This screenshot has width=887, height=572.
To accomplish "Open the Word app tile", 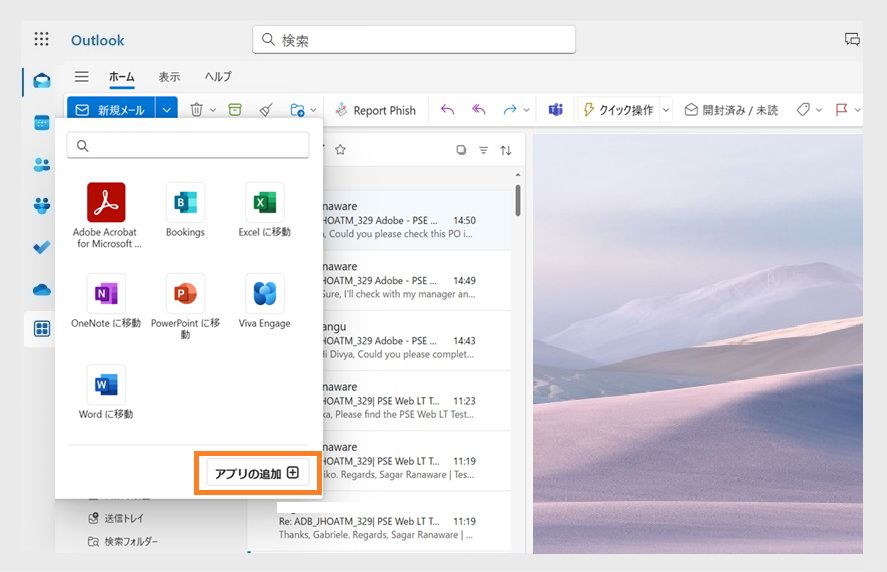I will [106, 392].
